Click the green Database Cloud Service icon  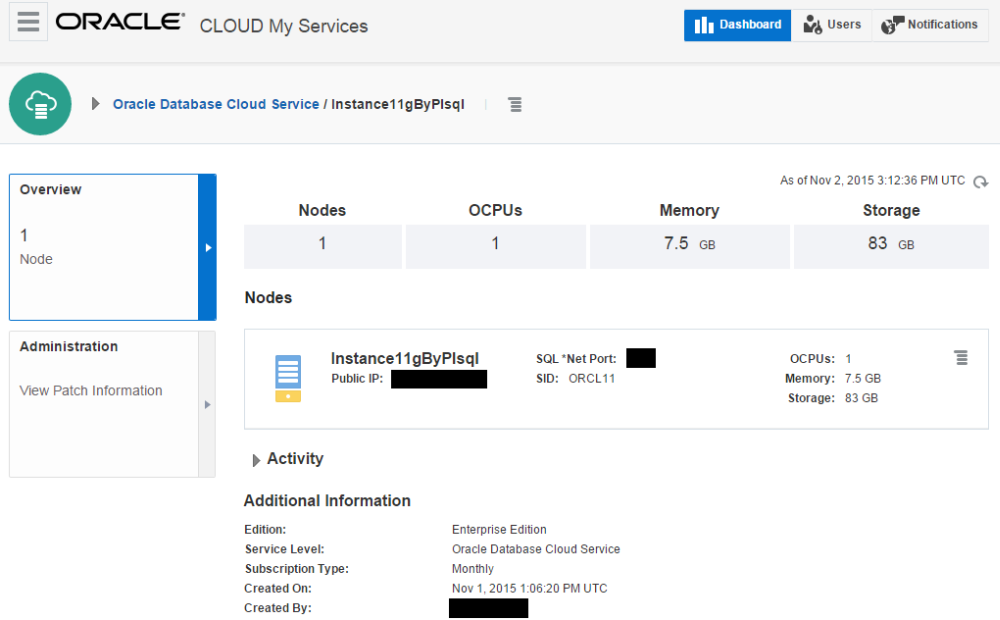point(40,103)
